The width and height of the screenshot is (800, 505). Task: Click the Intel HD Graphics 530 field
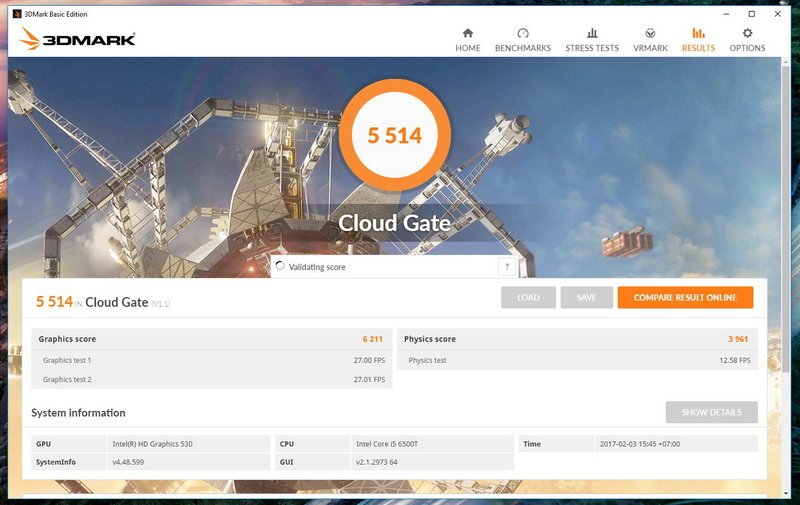tap(188, 443)
